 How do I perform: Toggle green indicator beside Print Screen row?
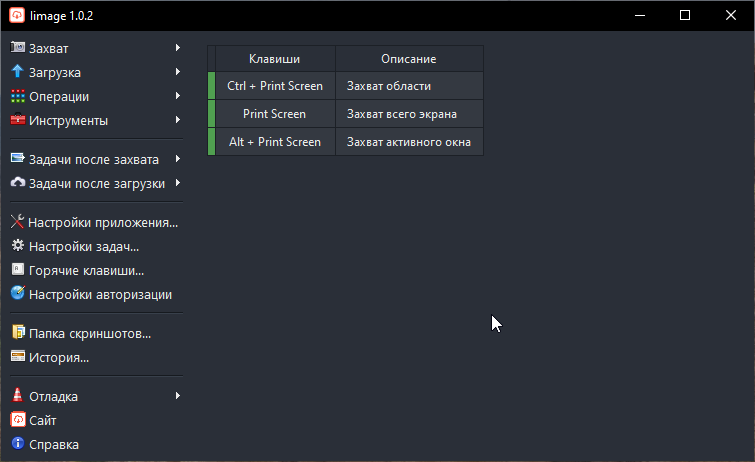click(x=211, y=114)
